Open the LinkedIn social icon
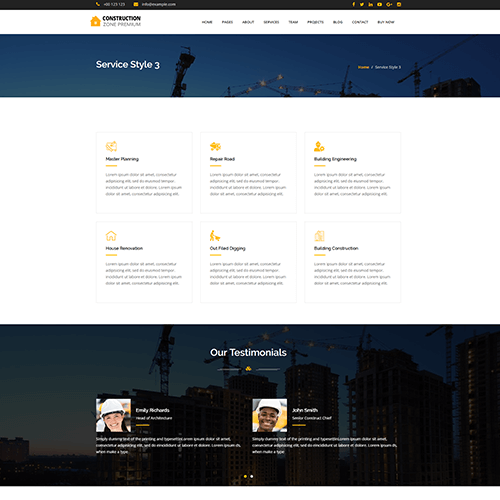The image size is (500, 500). click(371, 4)
